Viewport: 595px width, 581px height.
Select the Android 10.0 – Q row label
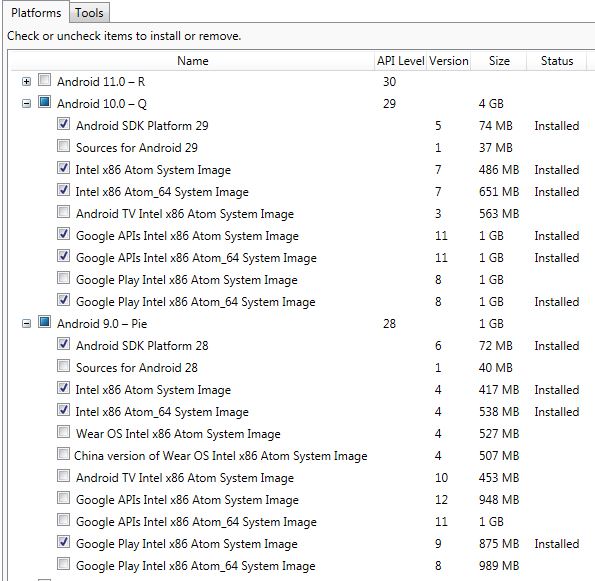pyautogui.click(x=102, y=104)
